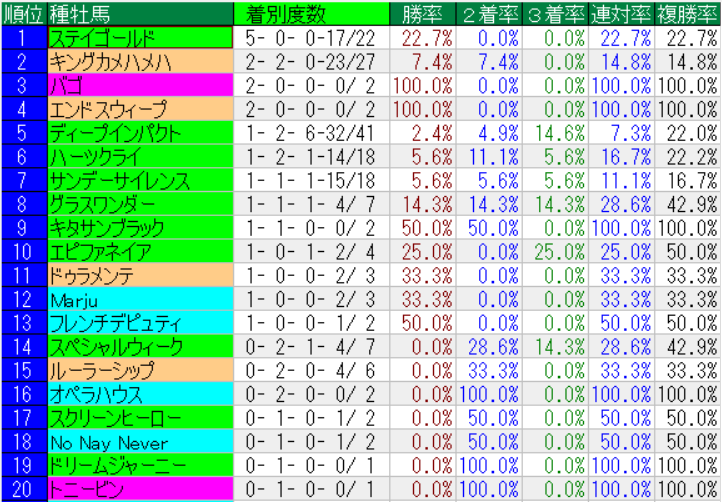The width and height of the screenshot is (722, 502).
Task: Click the スペシャルウィーク sire cell
Action: pos(140,347)
